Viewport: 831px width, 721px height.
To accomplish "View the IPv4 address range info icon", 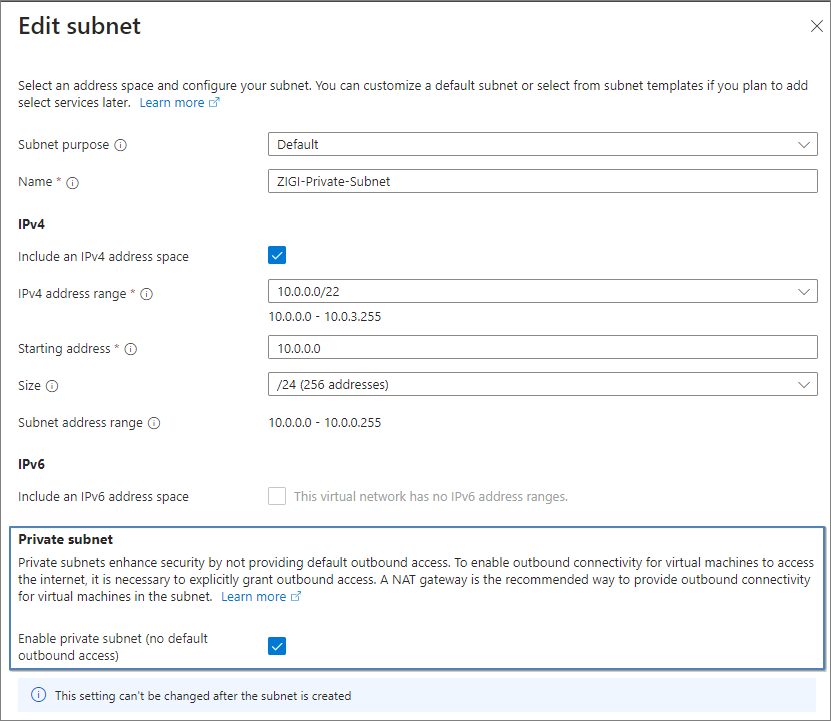I will pyautogui.click(x=147, y=293).
